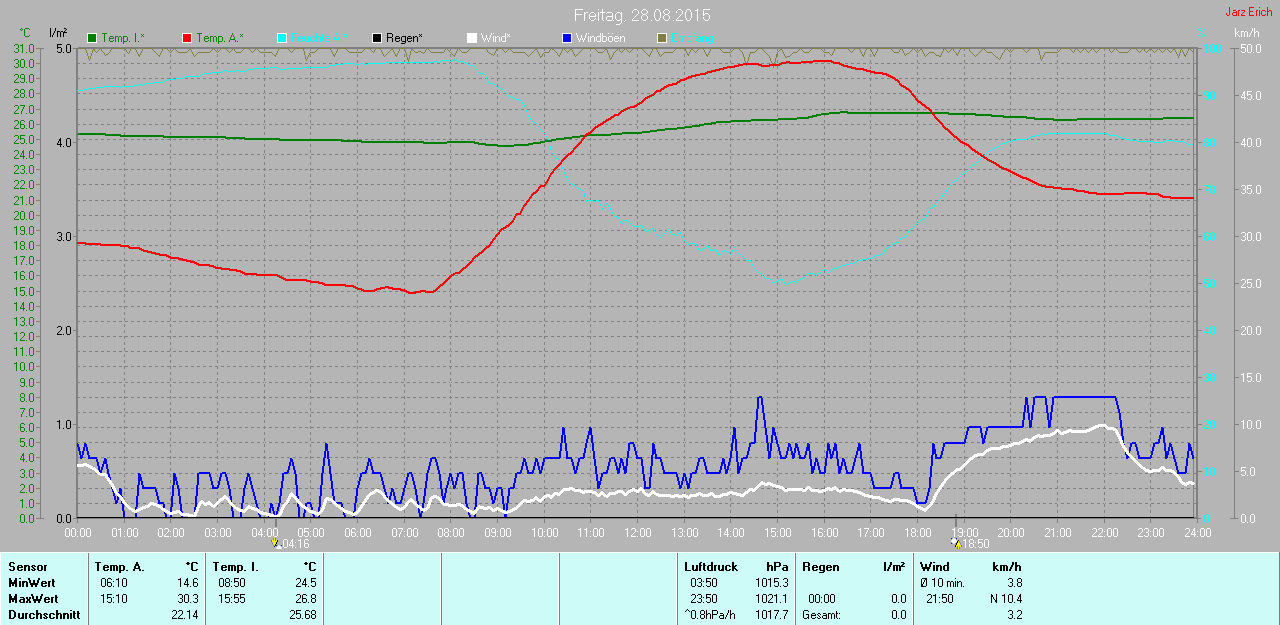
Task: Click the Durchschnitt row label
Action: click(44, 615)
